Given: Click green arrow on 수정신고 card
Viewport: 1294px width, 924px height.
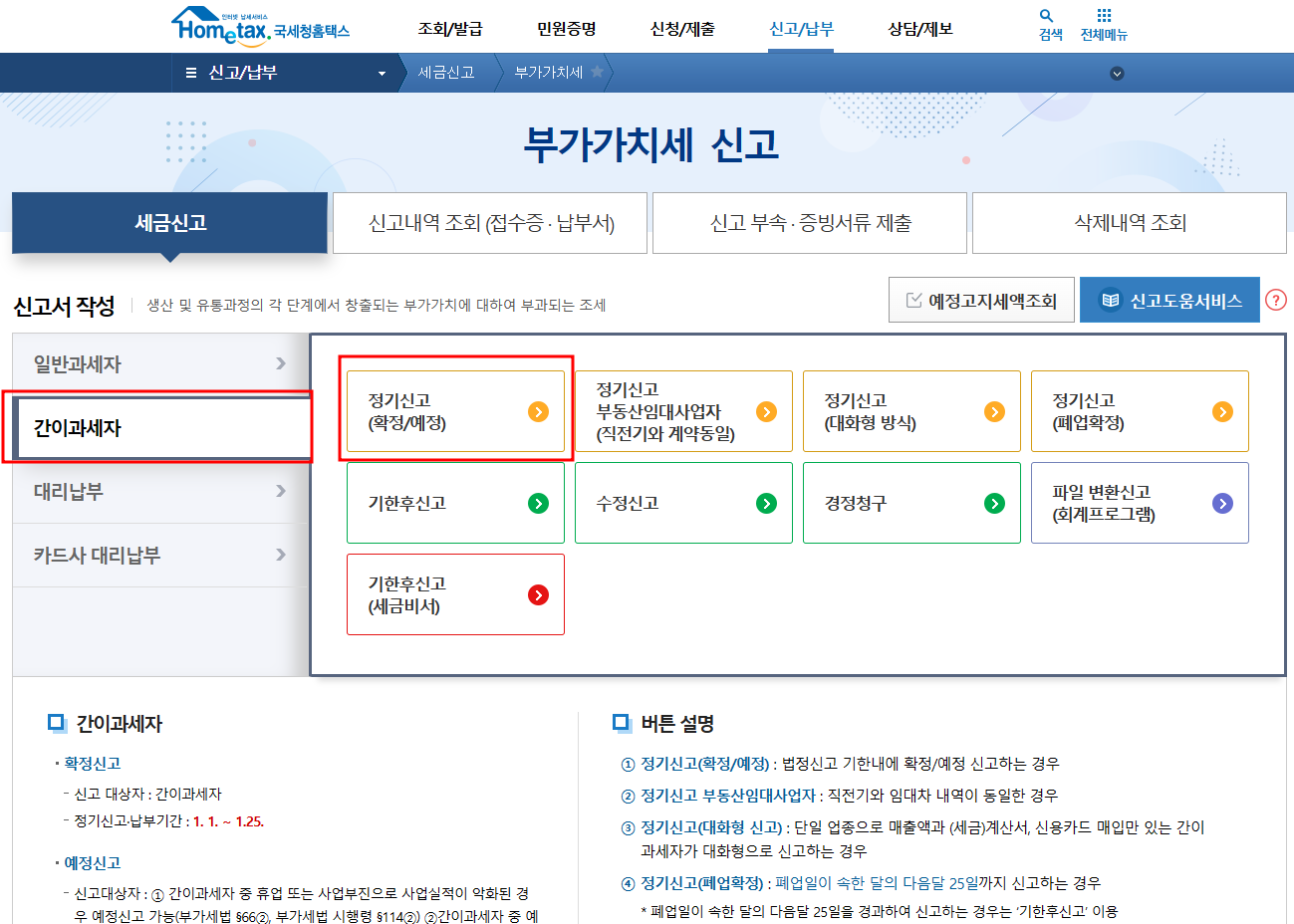Looking at the screenshot, I should point(766,503).
